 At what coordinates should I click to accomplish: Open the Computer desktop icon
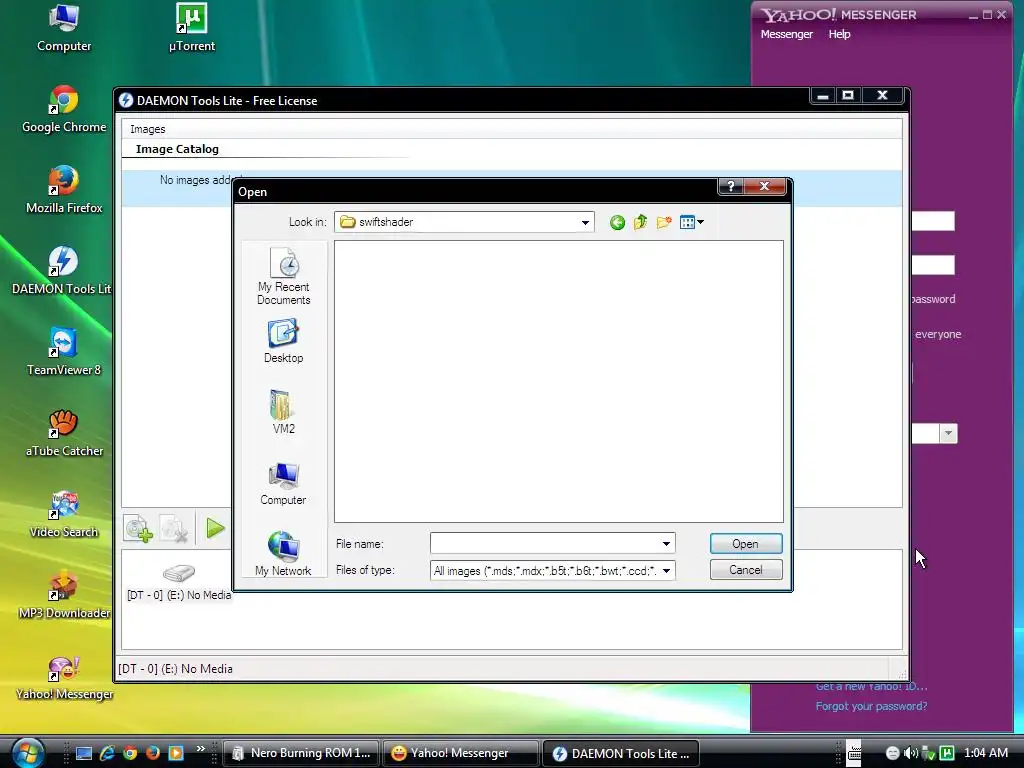coord(64,28)
